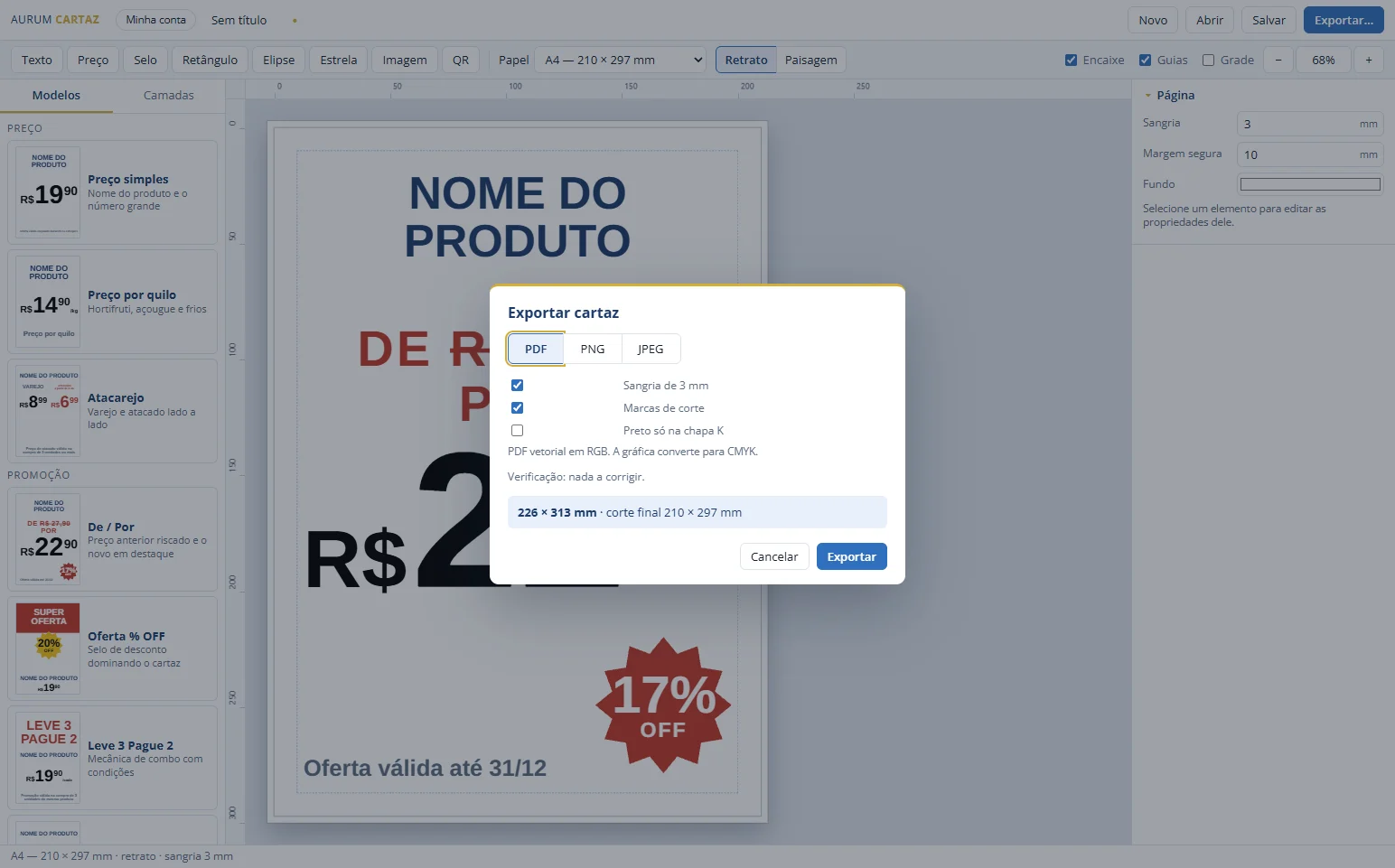Click the Novo button
The width and height of the screenshot is (1395, 868).
coord(1153,20)
